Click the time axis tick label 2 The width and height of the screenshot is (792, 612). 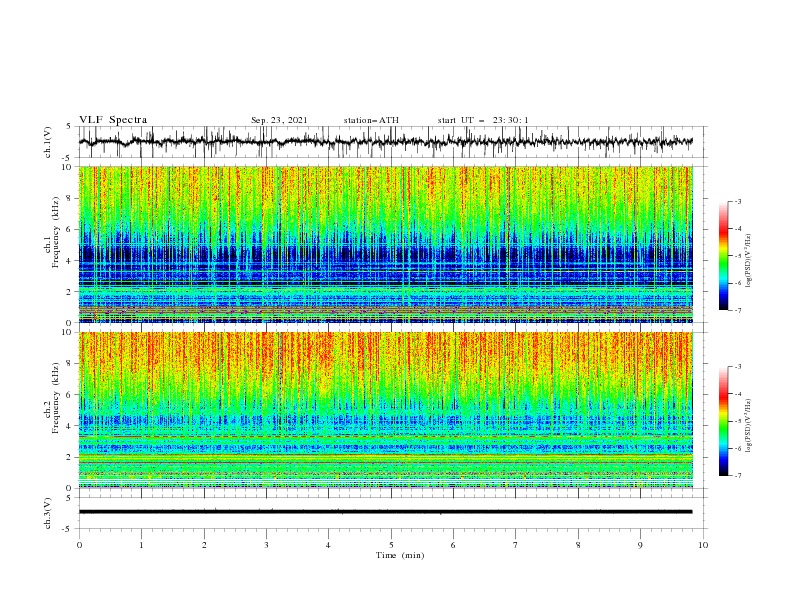click(204, 545)
